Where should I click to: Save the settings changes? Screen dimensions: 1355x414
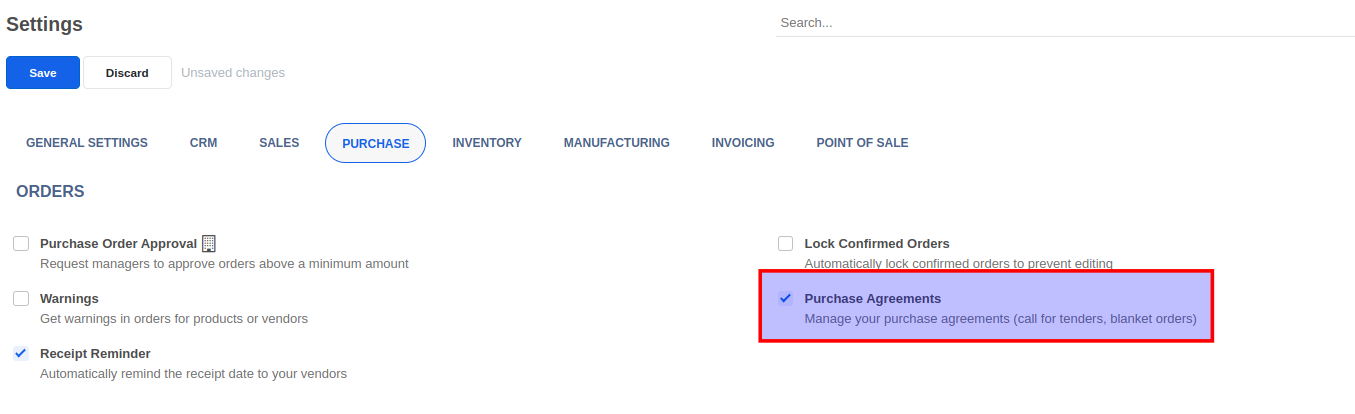pos(43,73)
